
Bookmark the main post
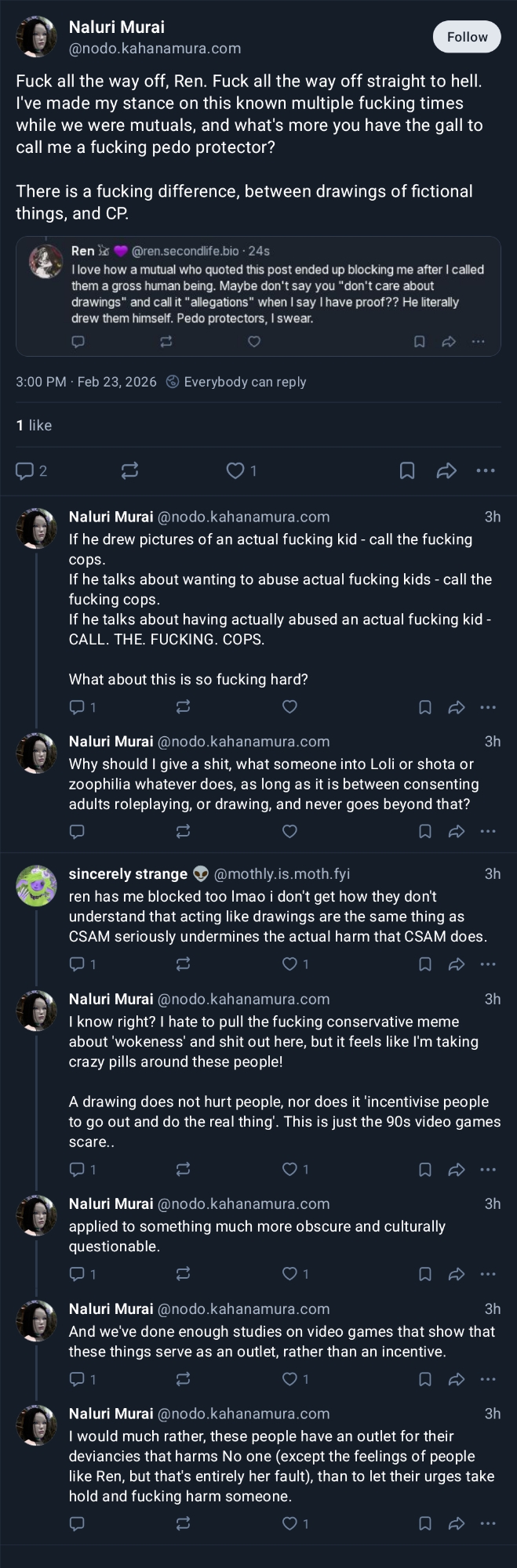(407, 470)
